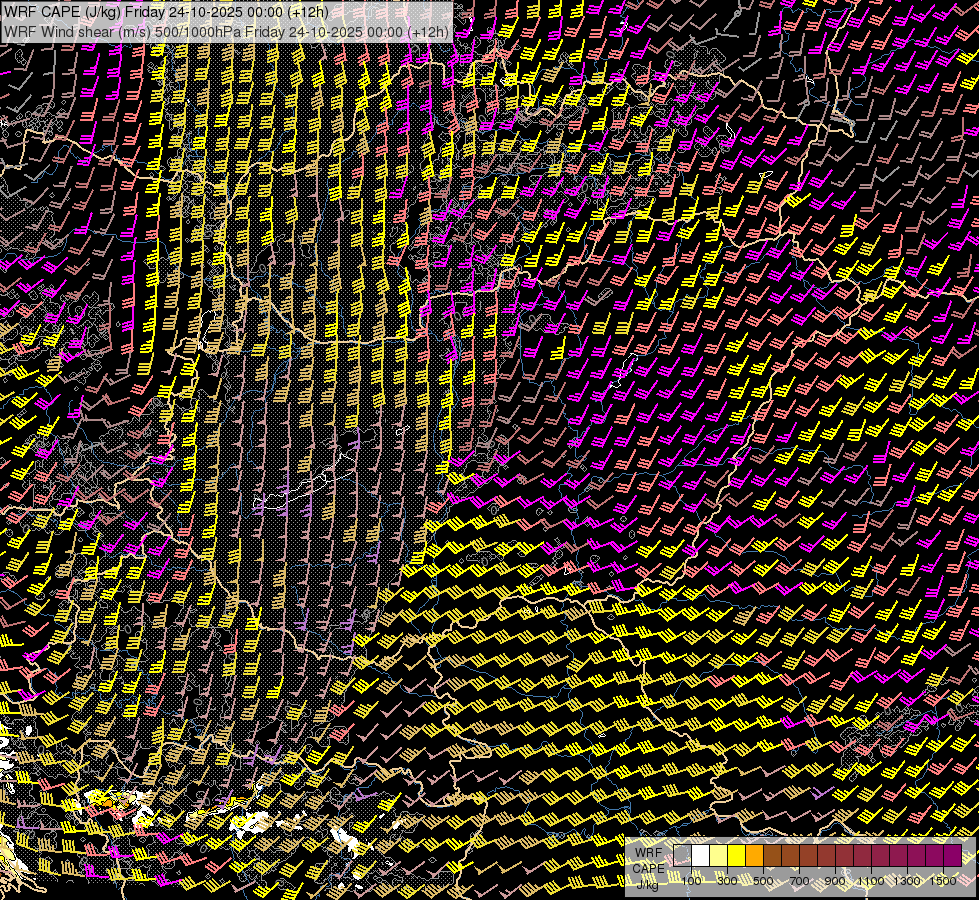Click the legend value label 1300
Screen dimensions: 979x900
(907, 881)
